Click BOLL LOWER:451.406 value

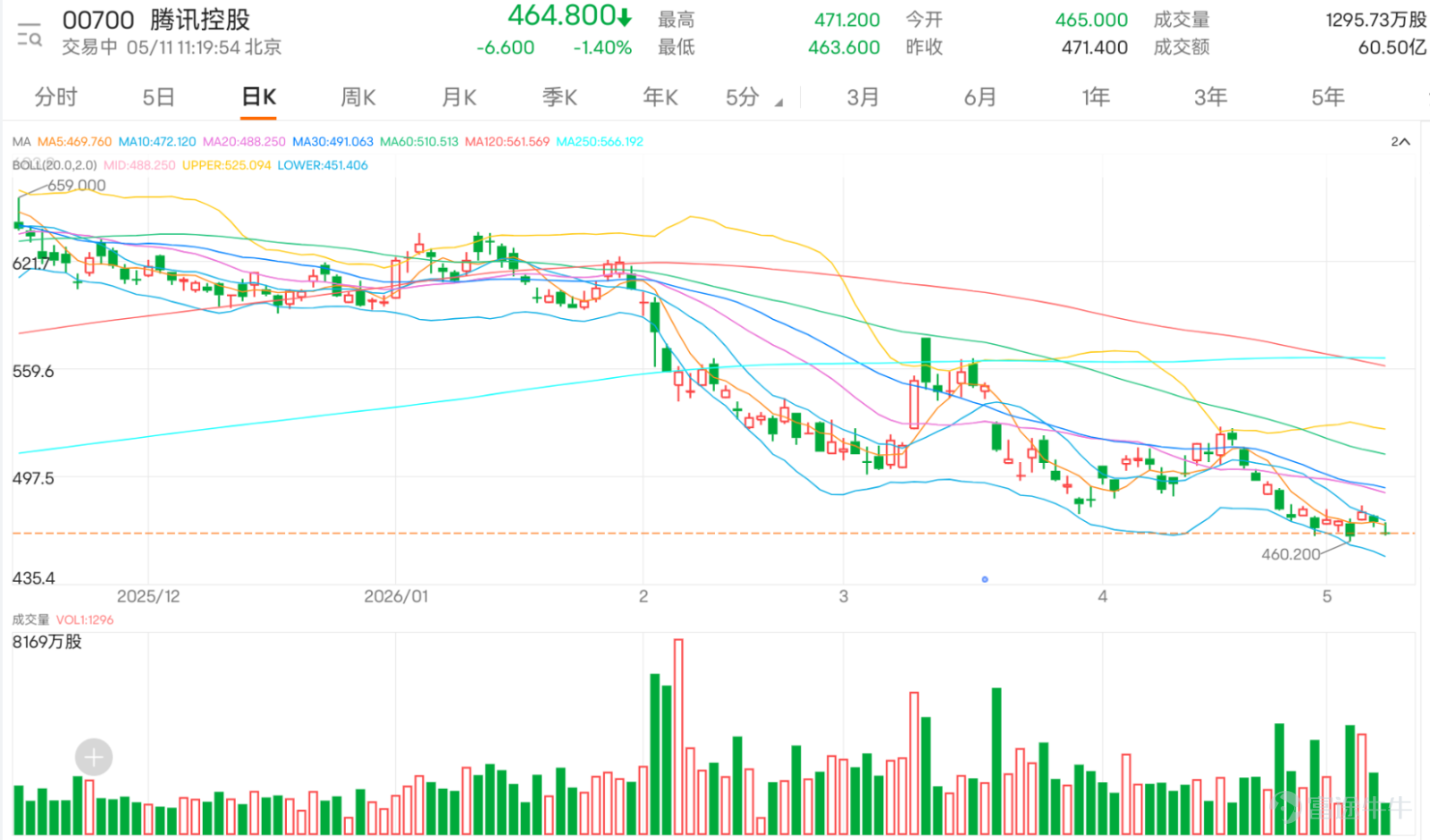pos(323,165)
